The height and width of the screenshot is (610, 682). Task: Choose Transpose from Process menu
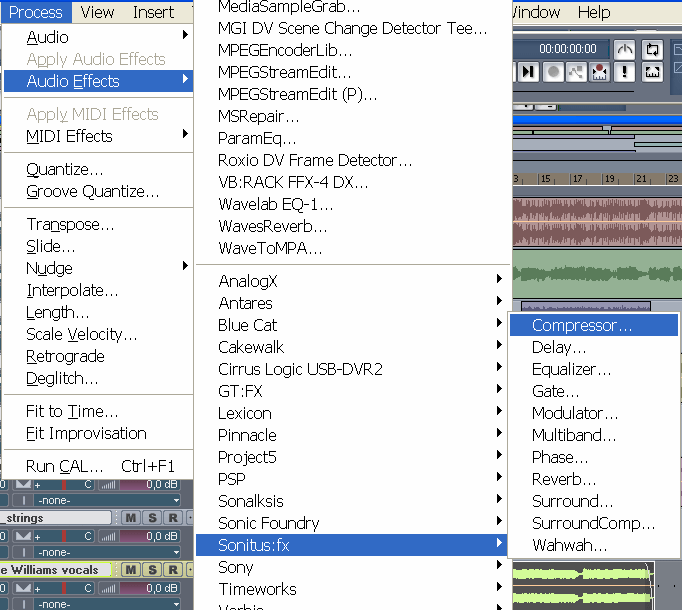(98, 224)
